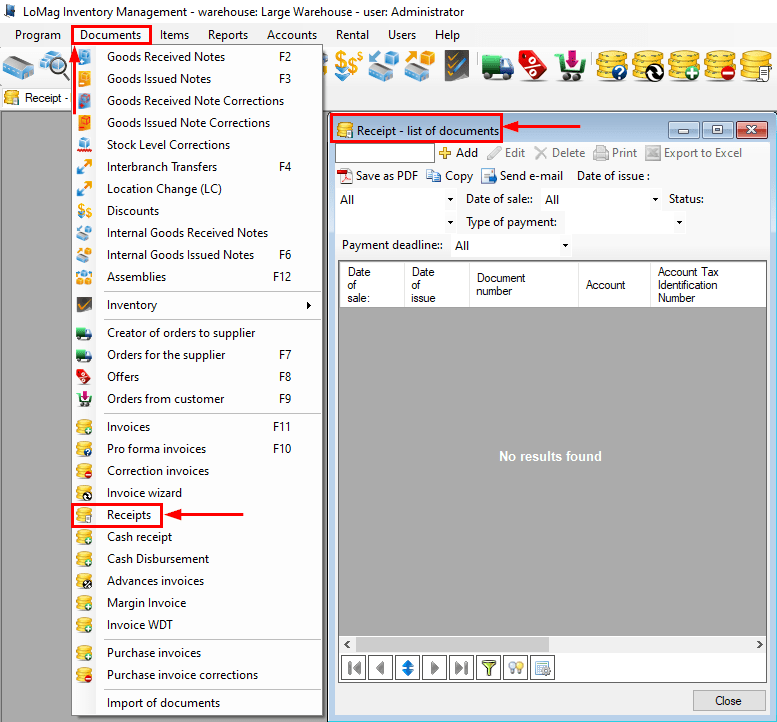Click the Close button at bottom
Viewport: 777px width, 722px height.
point(728,701)
